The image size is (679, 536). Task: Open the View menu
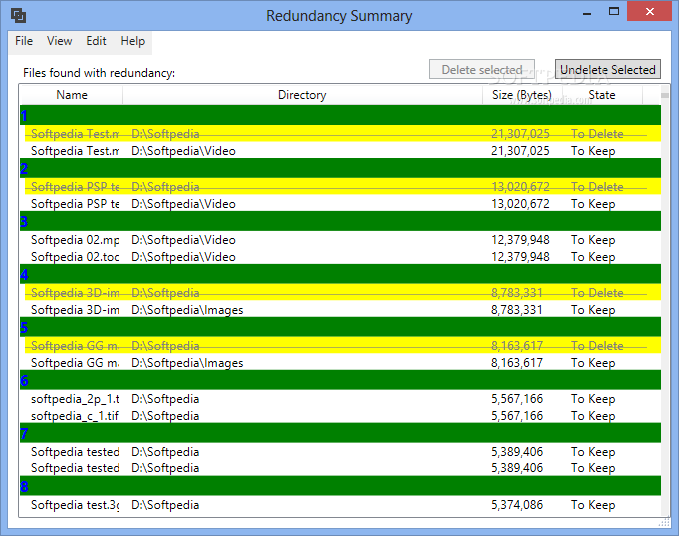click(x=59, y=41)
